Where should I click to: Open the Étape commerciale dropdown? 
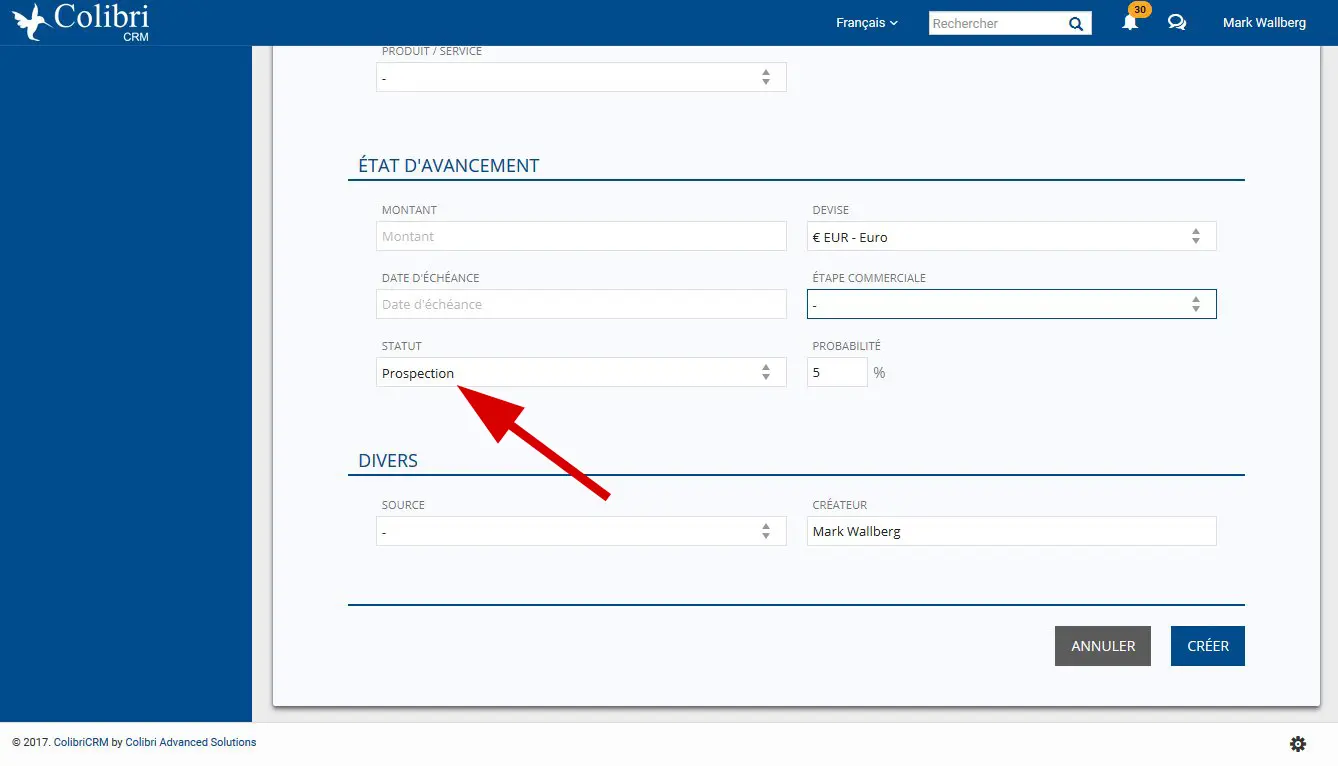pyautogui.click(x=1012, y=304)
